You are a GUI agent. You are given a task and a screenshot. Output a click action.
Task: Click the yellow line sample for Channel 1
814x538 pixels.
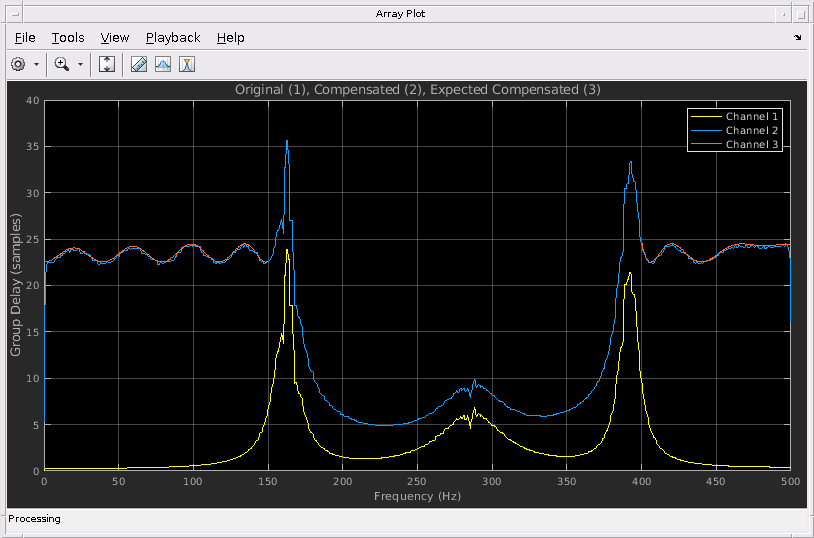point(706,116)
